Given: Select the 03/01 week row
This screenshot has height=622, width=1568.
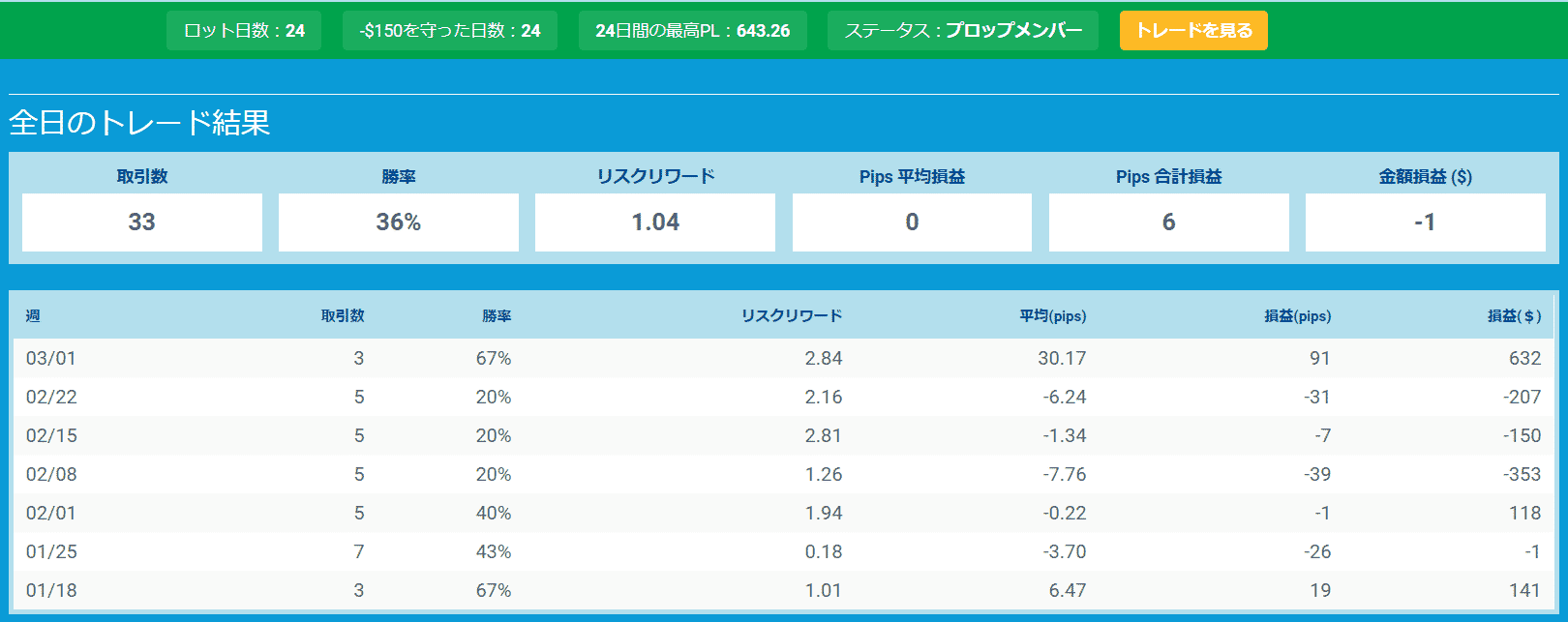Looking at the screenshot, I should click(x=783, y=358).
